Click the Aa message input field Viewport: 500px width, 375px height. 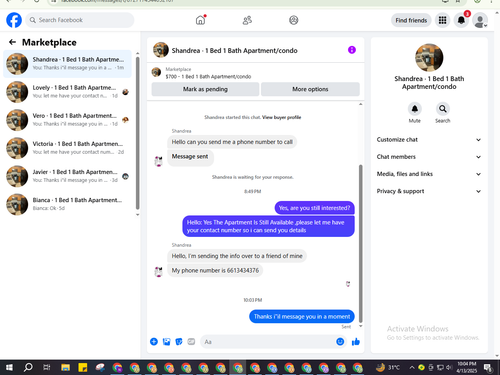point(267,342)
